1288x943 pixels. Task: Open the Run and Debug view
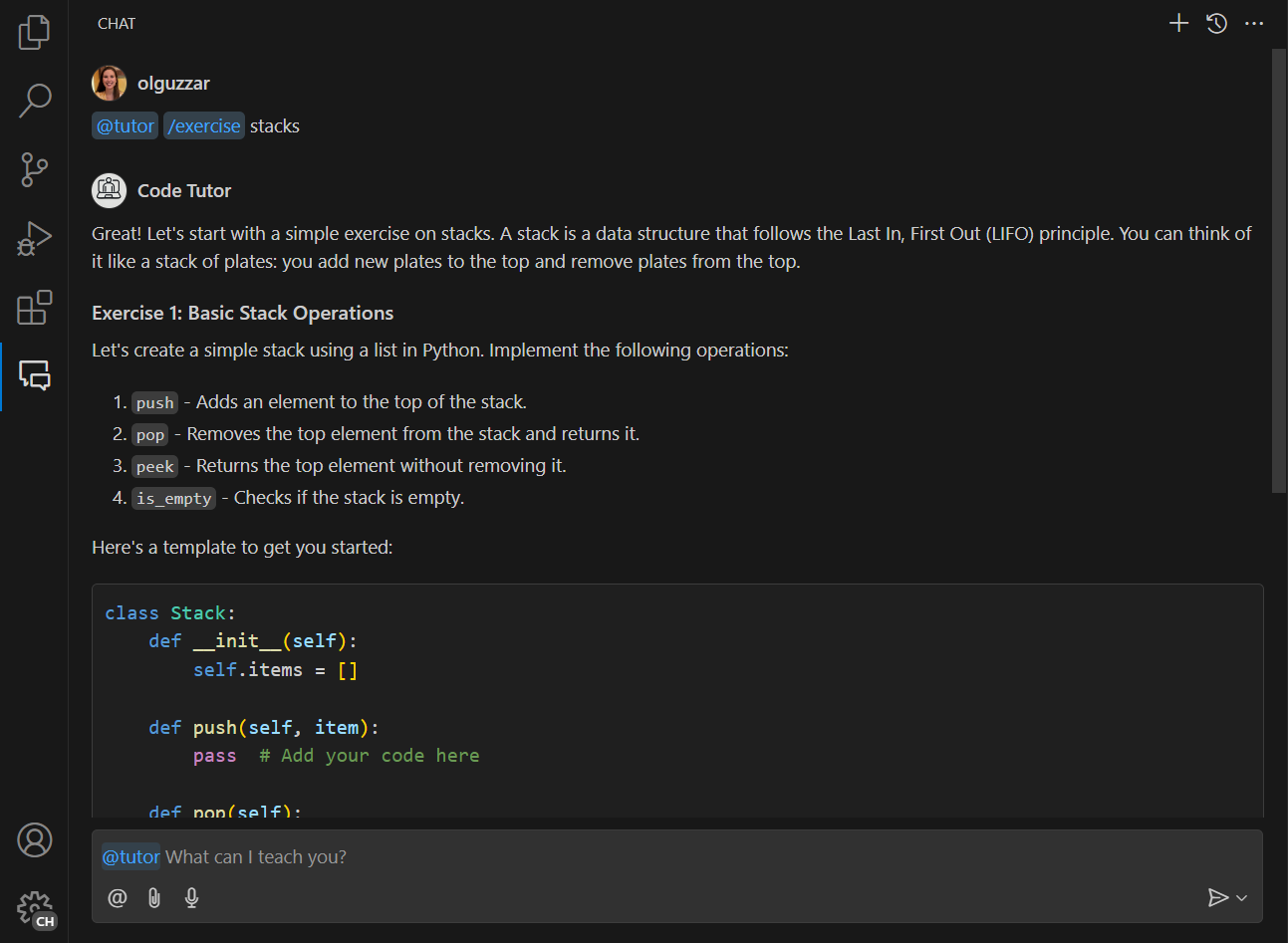[34, 239]
